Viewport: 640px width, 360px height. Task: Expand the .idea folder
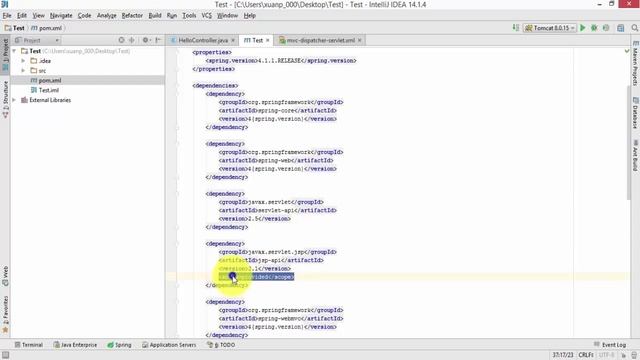tap(23, 61)
